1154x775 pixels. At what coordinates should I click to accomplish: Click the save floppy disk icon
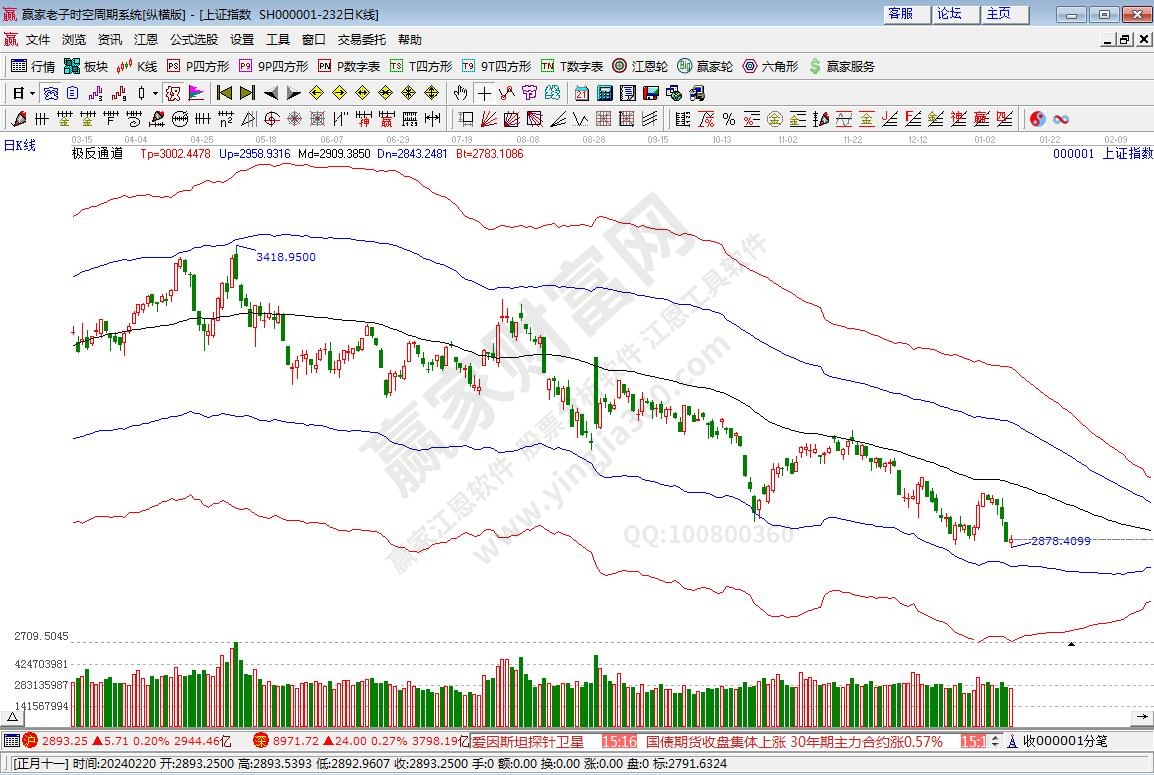[650, 93]
